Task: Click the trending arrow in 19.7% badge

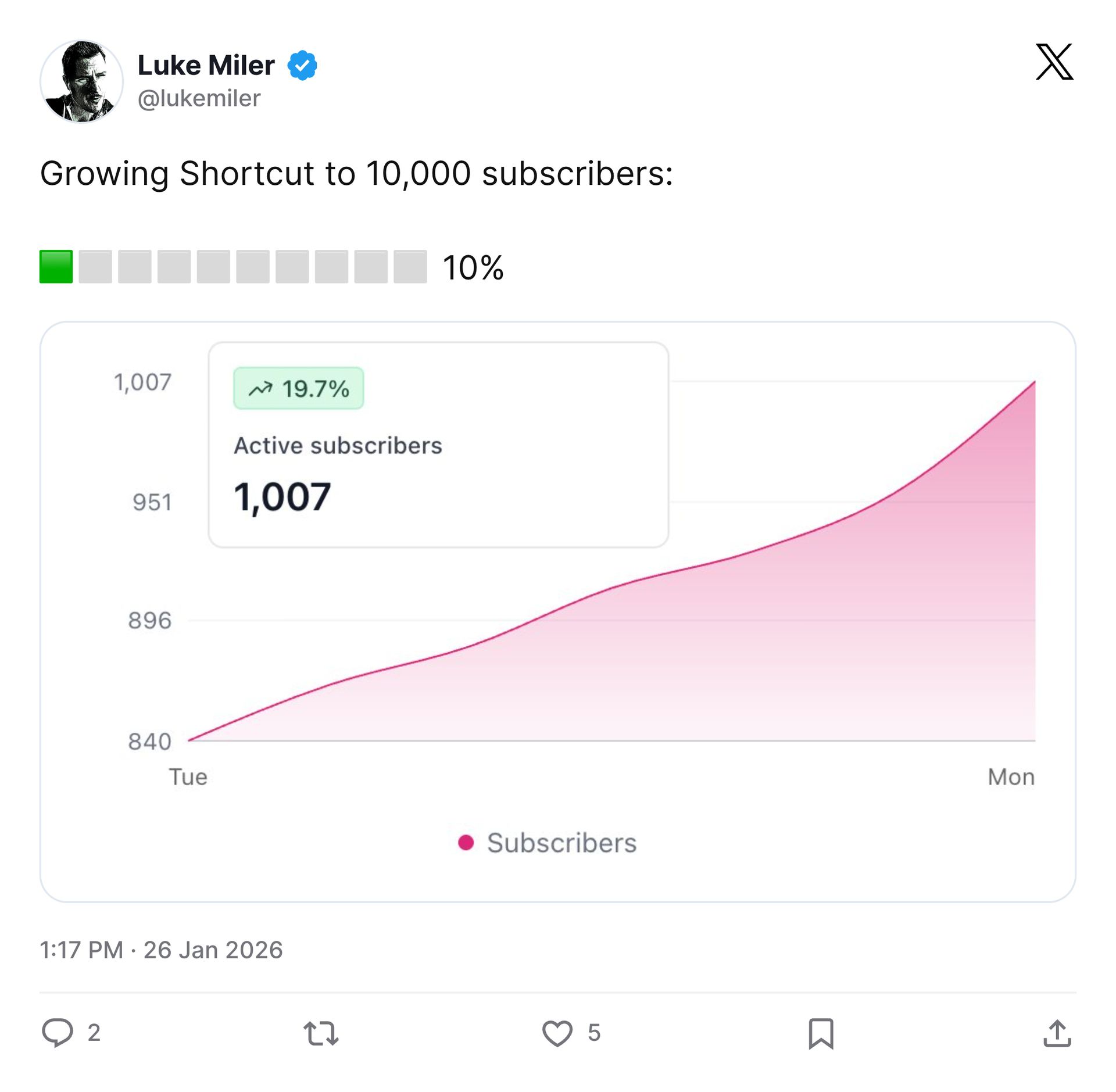Action: (260, 388)
